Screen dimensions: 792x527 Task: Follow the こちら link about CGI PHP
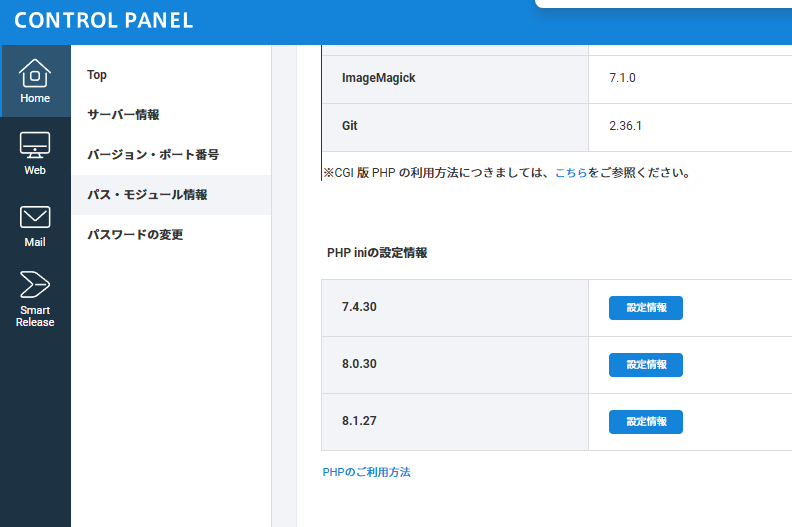(x=571, y=173)
